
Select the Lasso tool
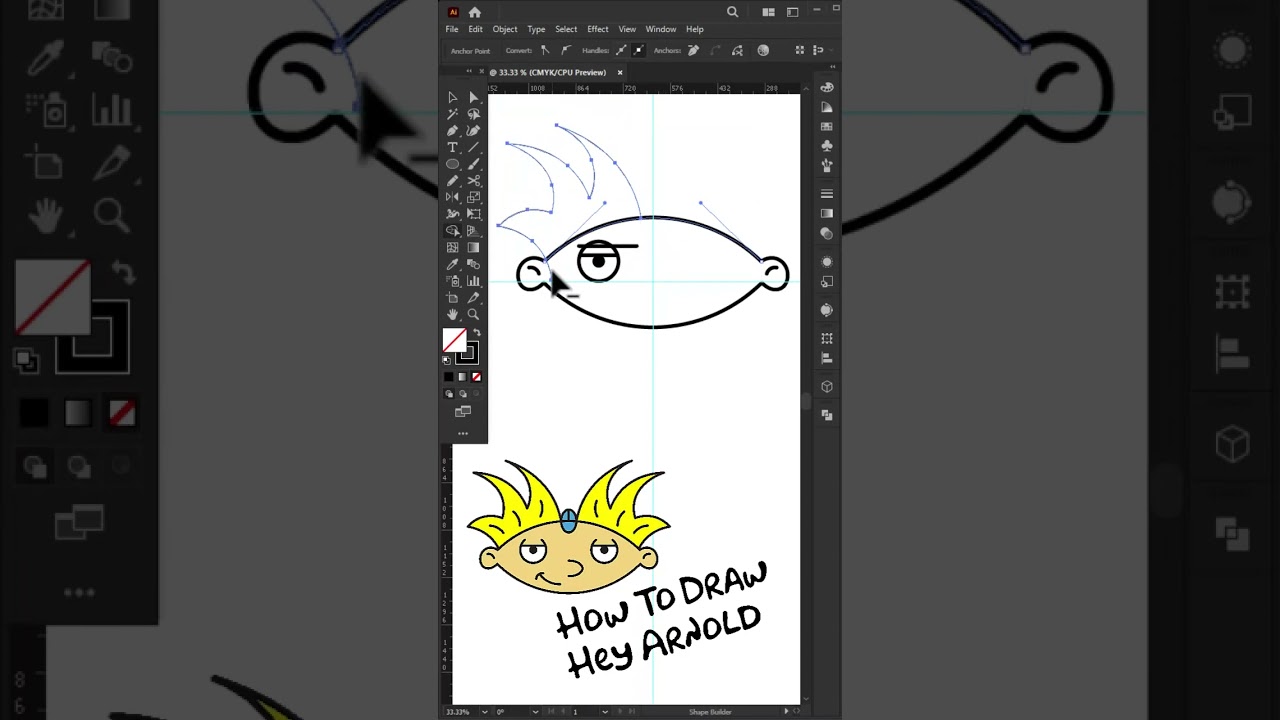473,114
